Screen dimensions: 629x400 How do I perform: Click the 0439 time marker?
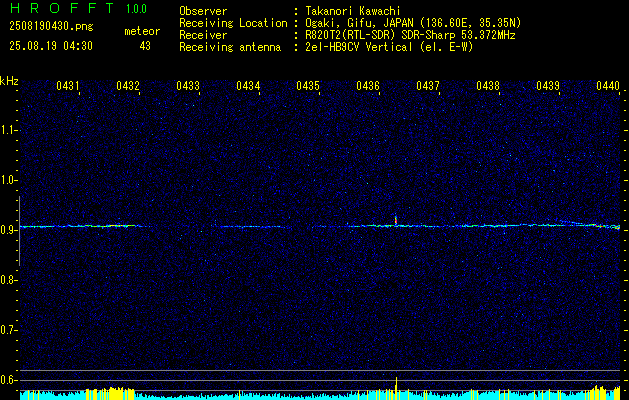tap(548, 85)
